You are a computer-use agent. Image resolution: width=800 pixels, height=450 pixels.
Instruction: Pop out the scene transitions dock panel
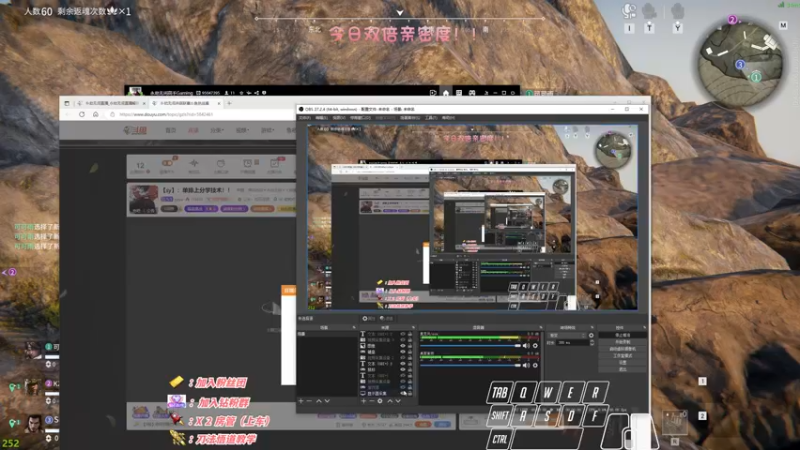click(x=592, y=328)
